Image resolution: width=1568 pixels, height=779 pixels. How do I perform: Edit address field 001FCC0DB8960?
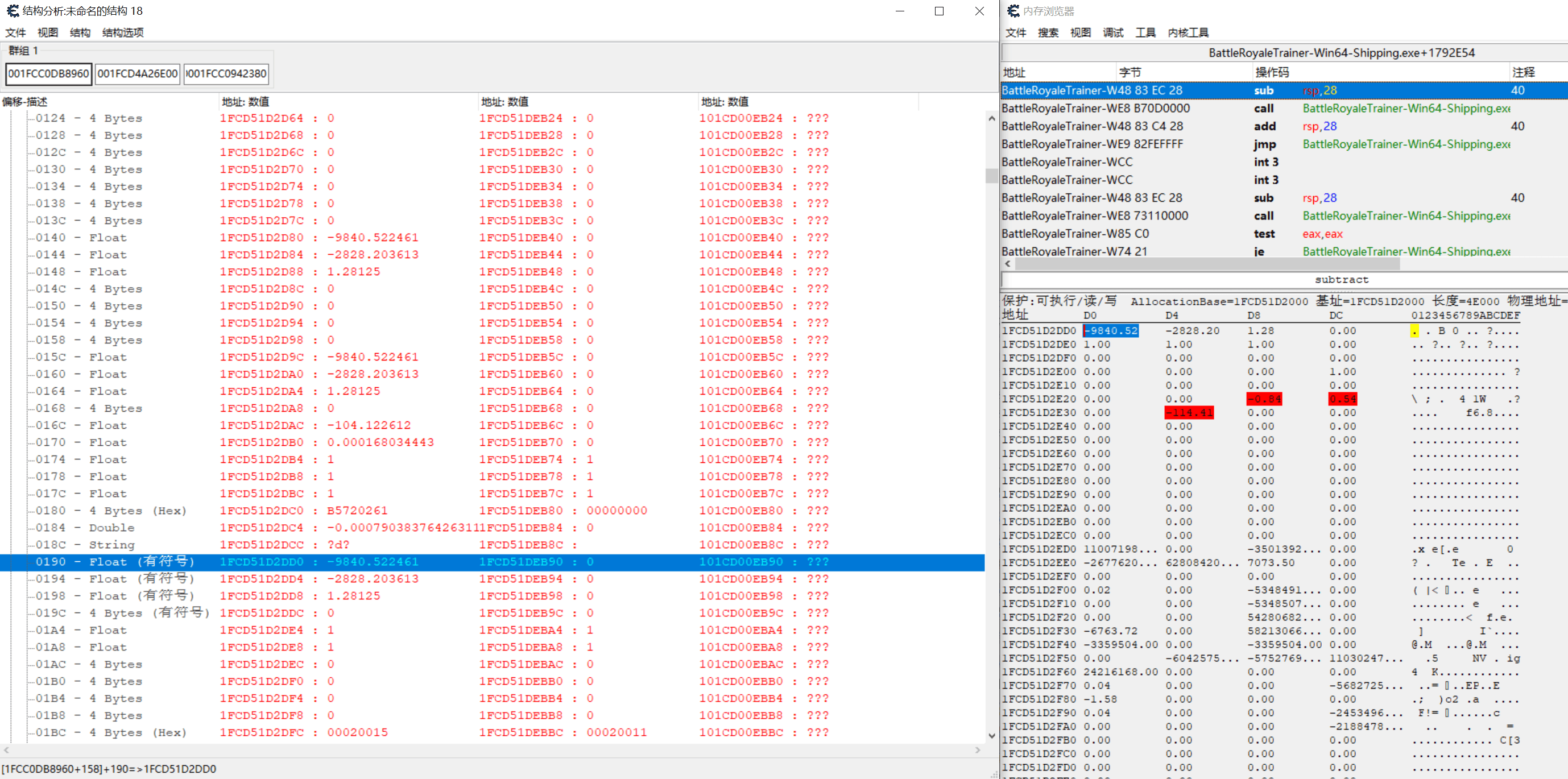click(49, 74)
